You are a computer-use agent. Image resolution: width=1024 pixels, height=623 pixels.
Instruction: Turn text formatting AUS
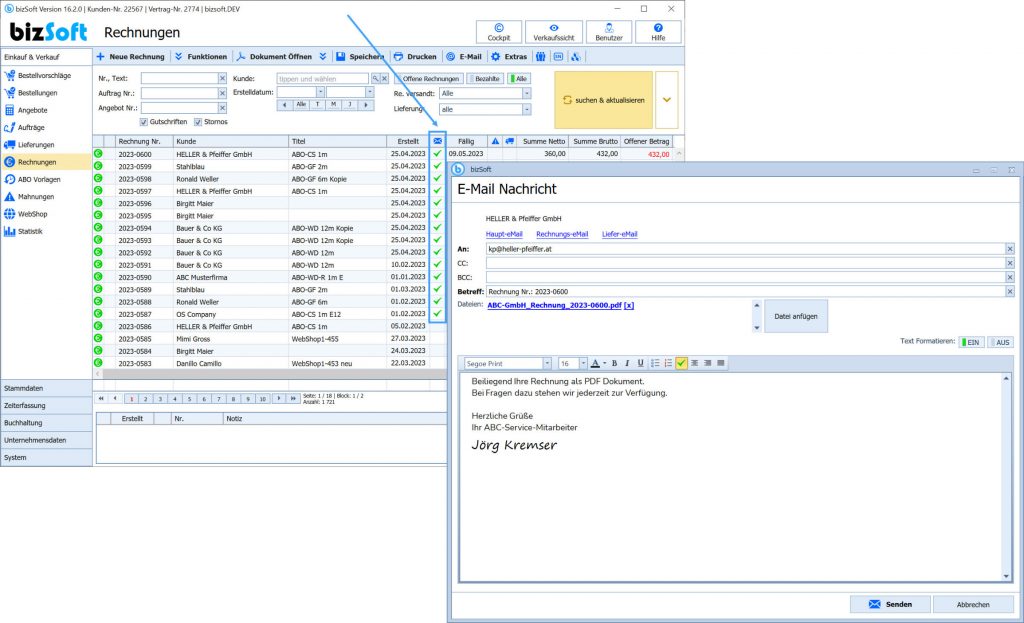1000,342
